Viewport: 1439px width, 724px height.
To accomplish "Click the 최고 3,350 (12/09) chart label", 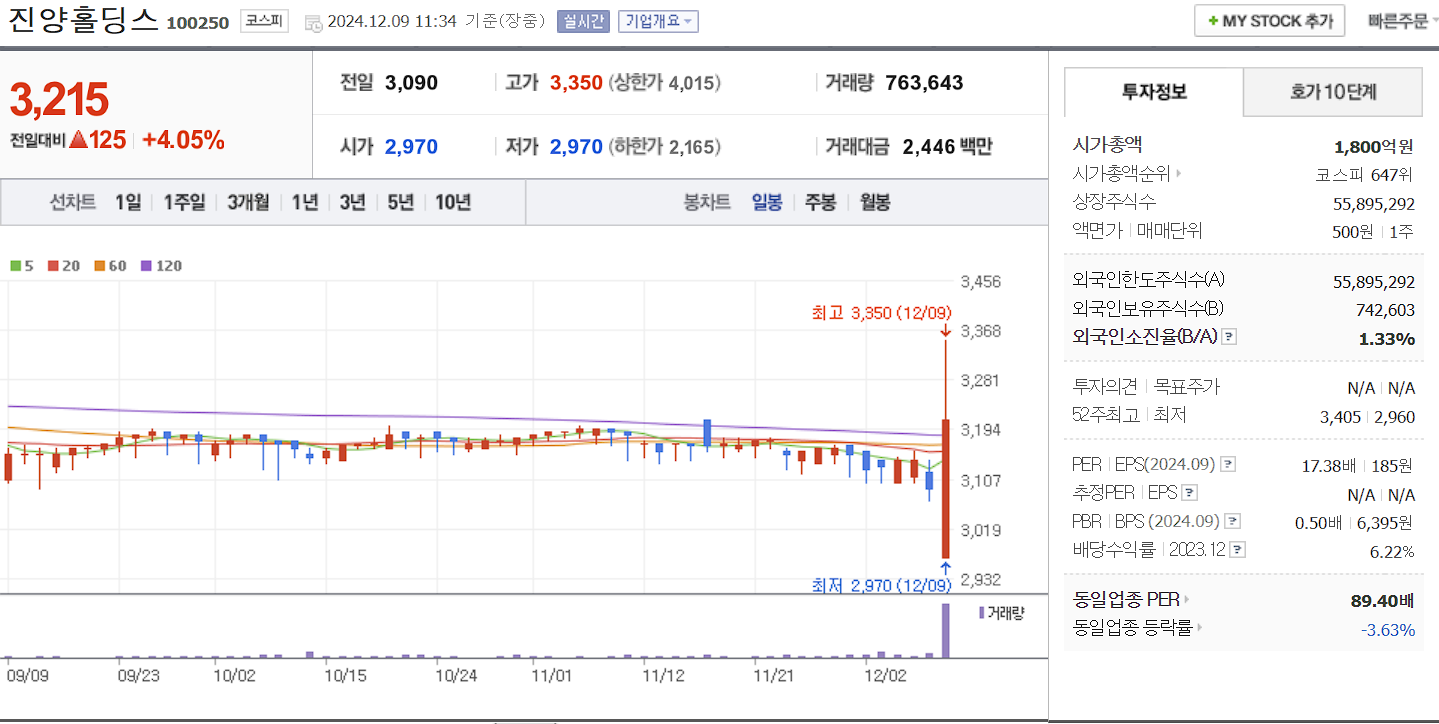I will pyautogui.click(x=882, y=313).
